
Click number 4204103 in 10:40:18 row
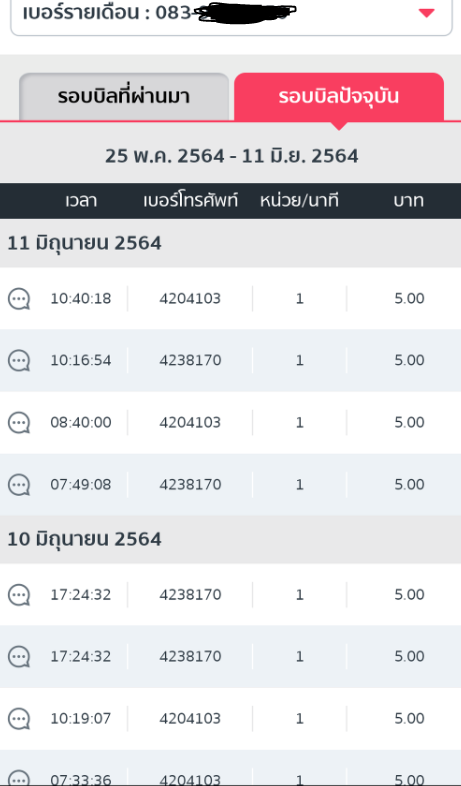point(190,299)
